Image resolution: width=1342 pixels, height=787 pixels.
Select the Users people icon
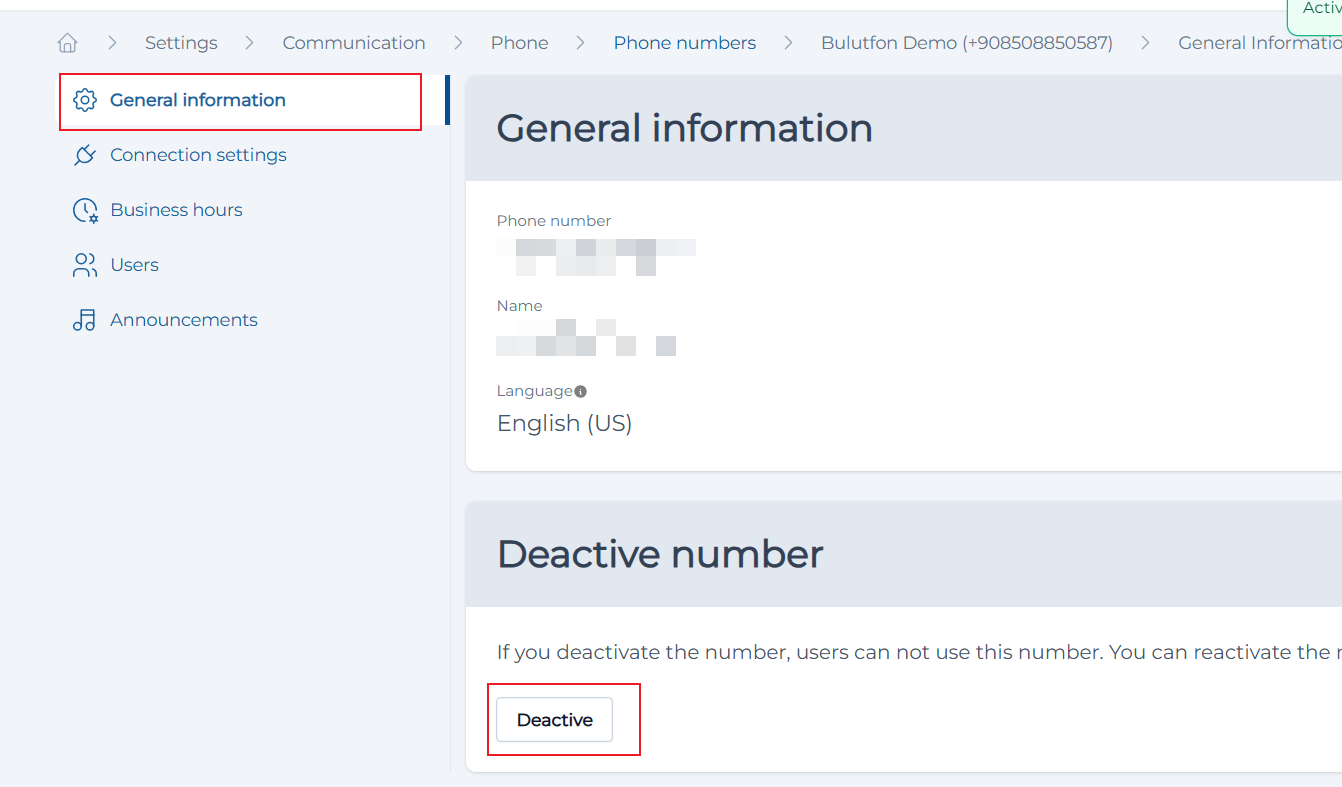tap(85, 264)
